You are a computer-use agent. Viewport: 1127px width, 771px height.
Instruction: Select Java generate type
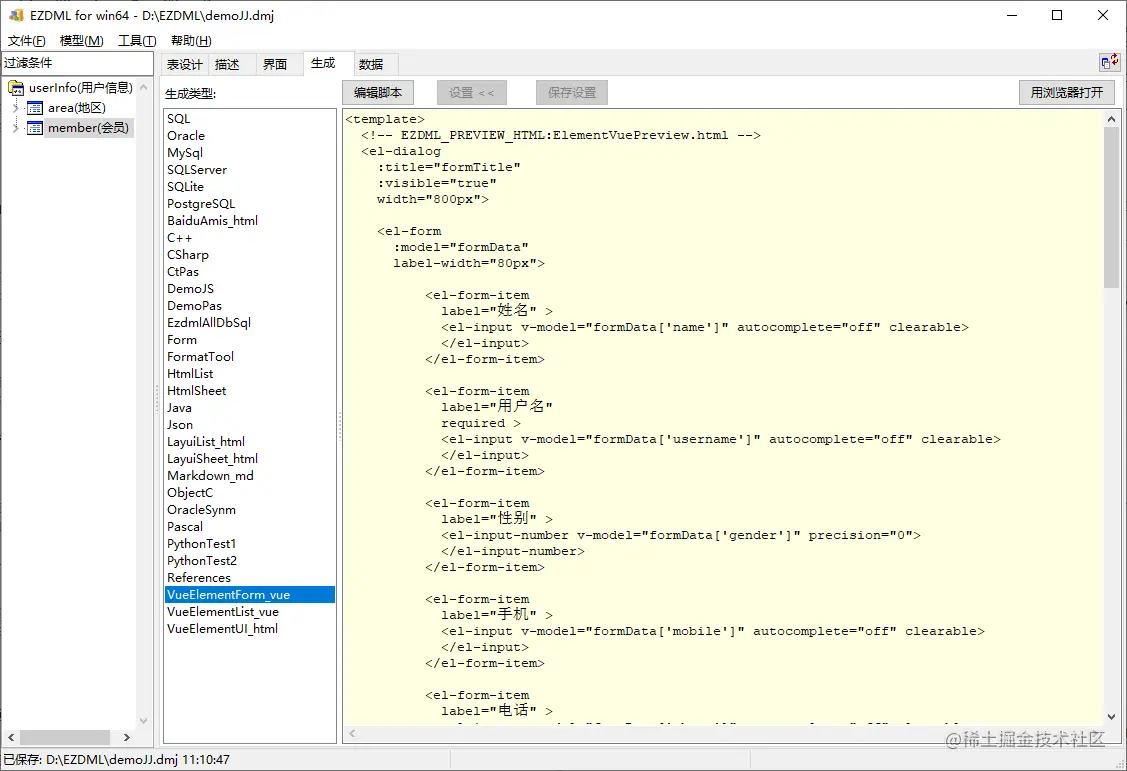(249, 408)
